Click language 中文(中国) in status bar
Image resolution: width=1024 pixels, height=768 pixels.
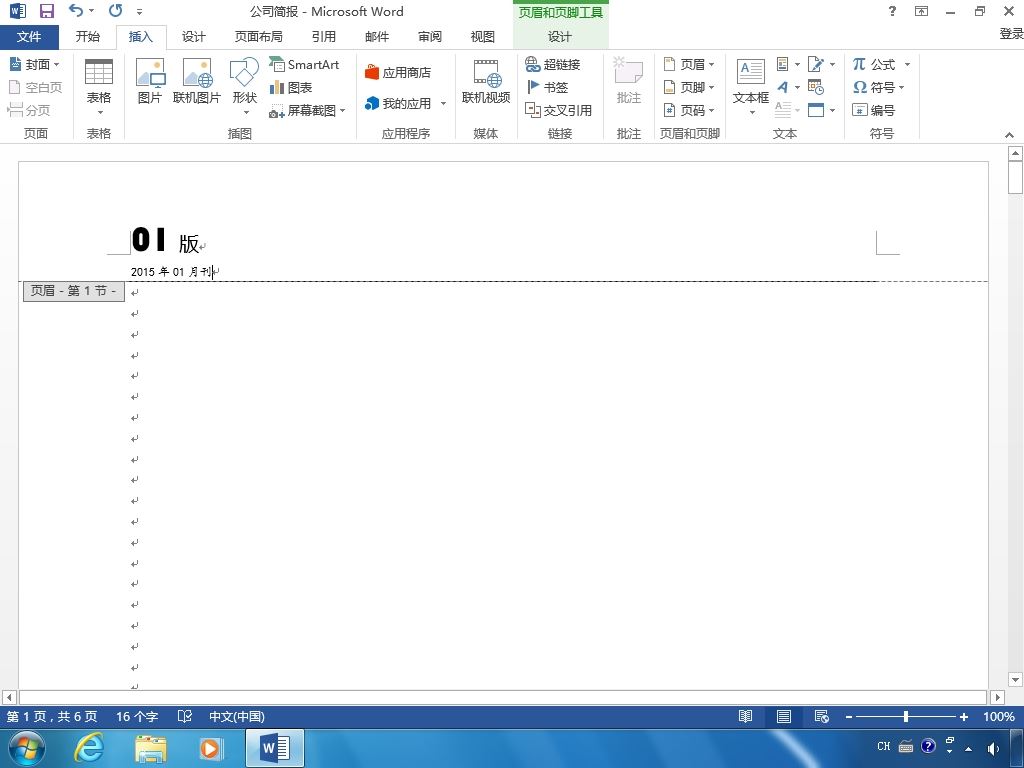(236, 716)
